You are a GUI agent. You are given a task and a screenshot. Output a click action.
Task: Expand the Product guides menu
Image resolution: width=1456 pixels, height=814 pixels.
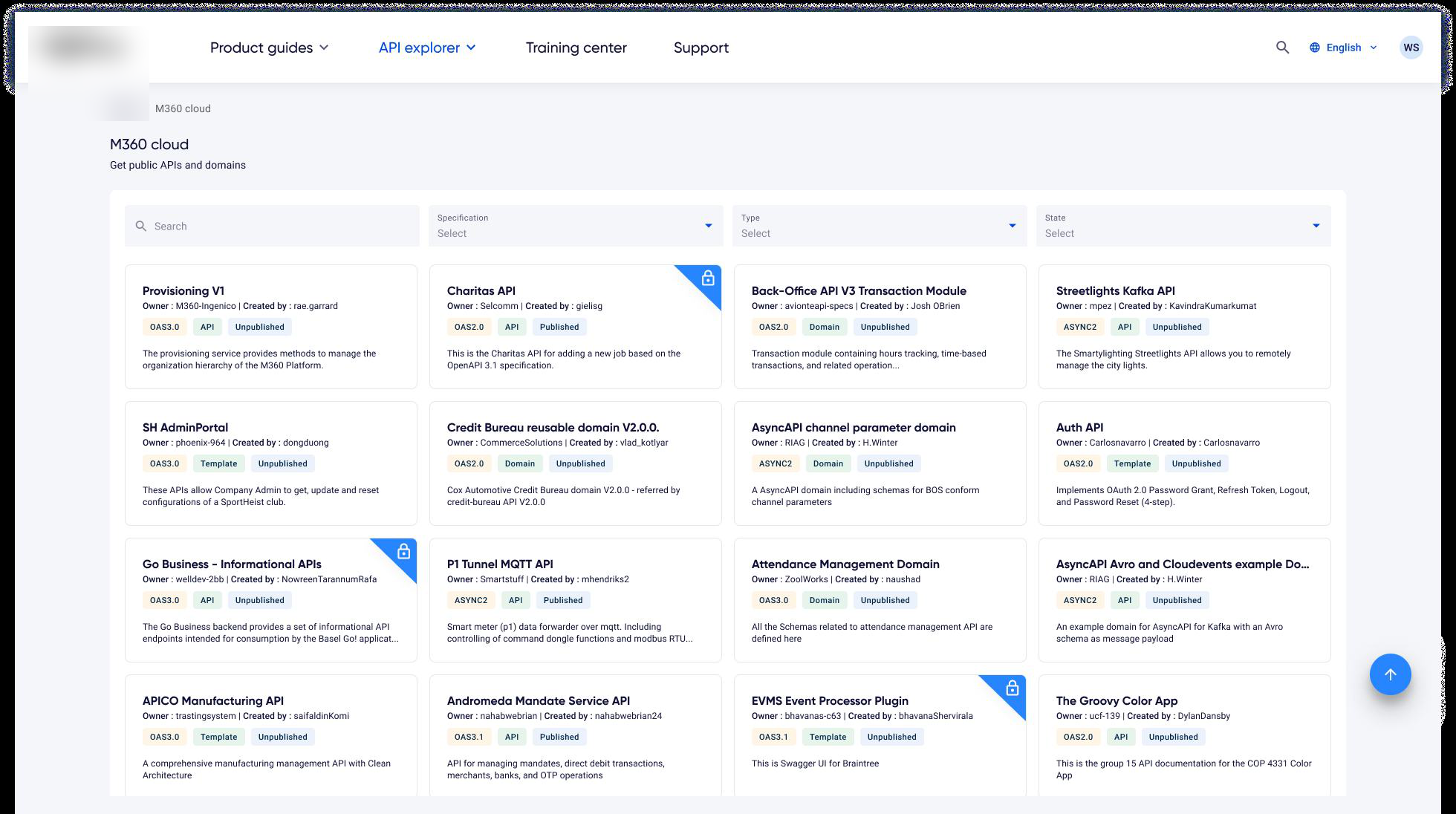click(269, 48)
